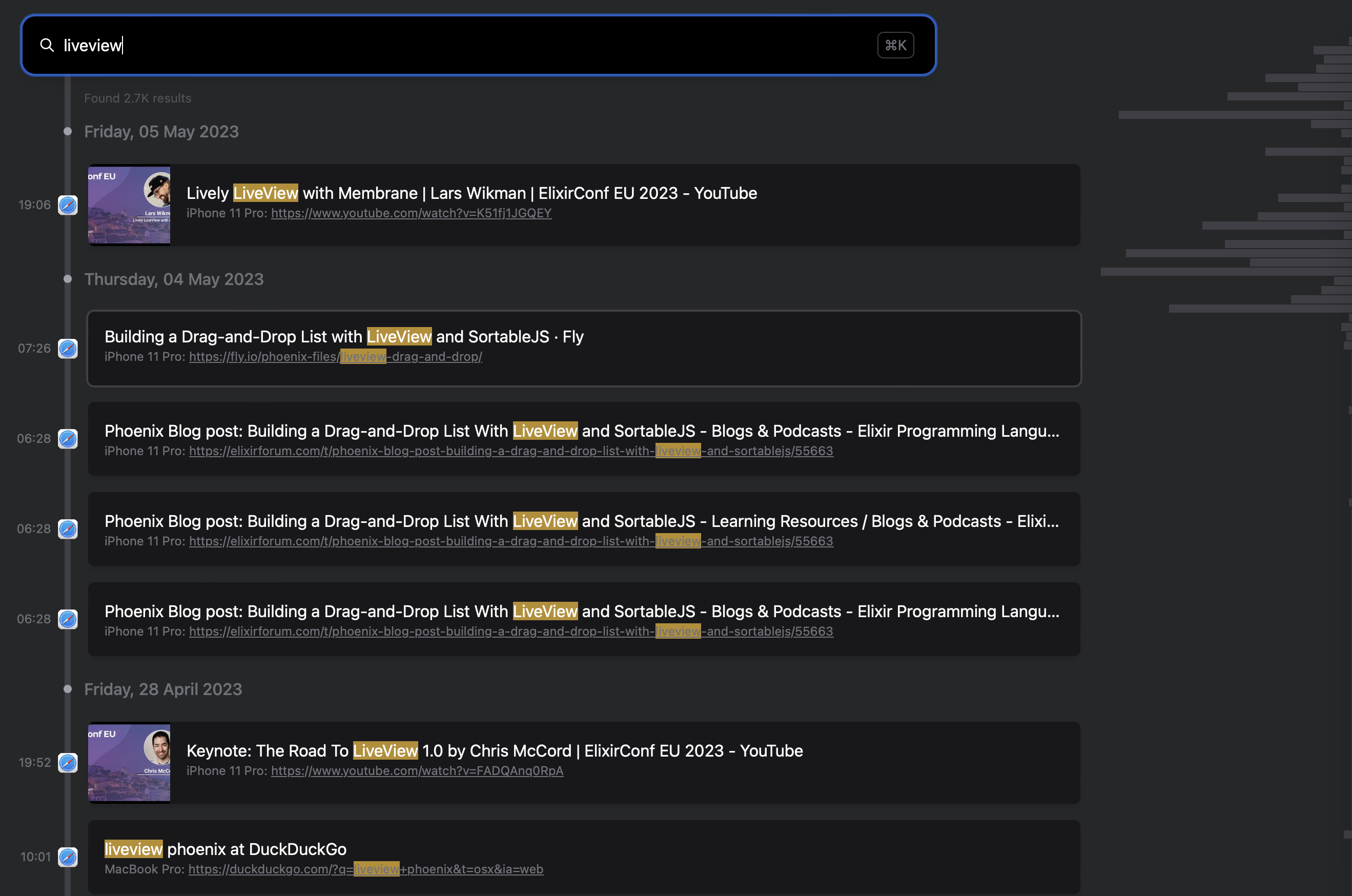Image resolution: width=1352 pixels, height=896 pixels.
Task: Open the fly.io drag-and-drop article link
Action: coord(335,356)
